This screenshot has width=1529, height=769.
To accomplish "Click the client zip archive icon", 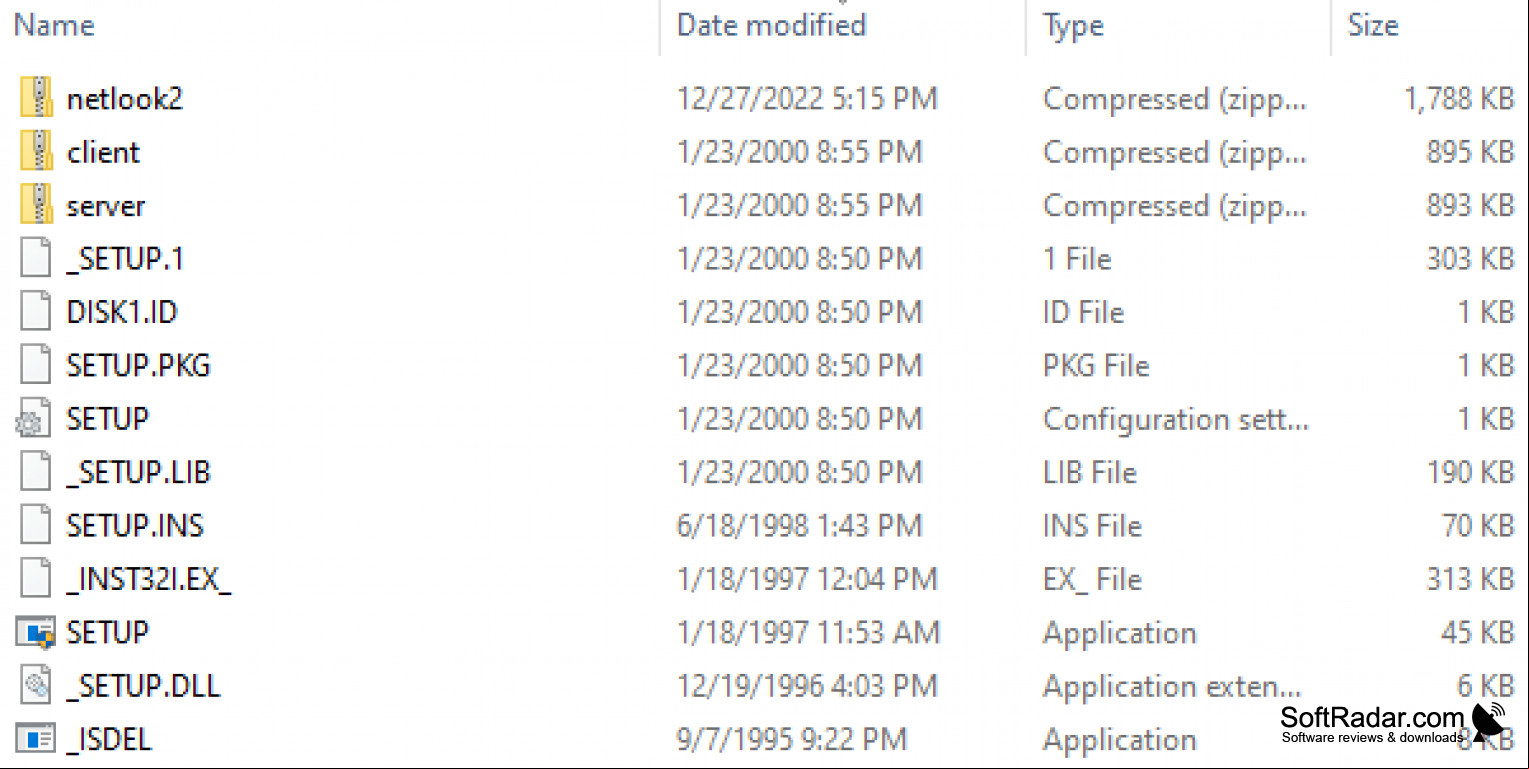I will point(36,152).
